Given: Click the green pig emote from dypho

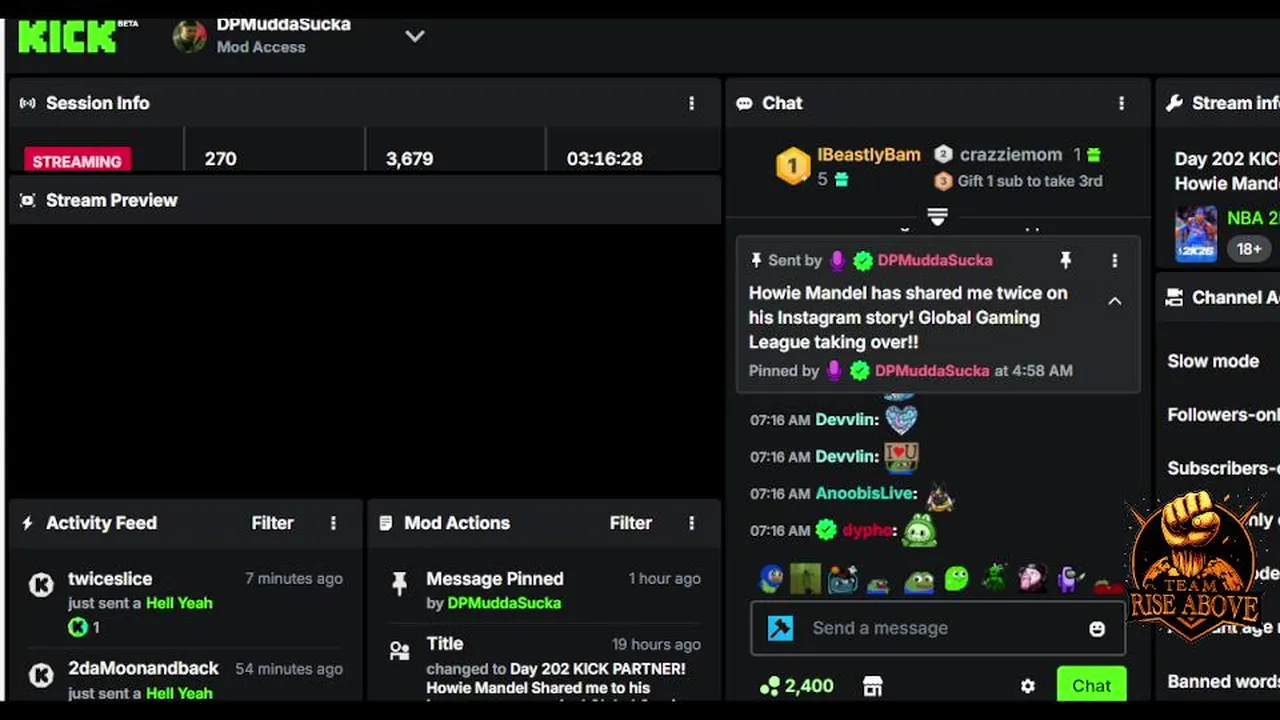Looking at the screenshot, I should click(x=919, y=530).
